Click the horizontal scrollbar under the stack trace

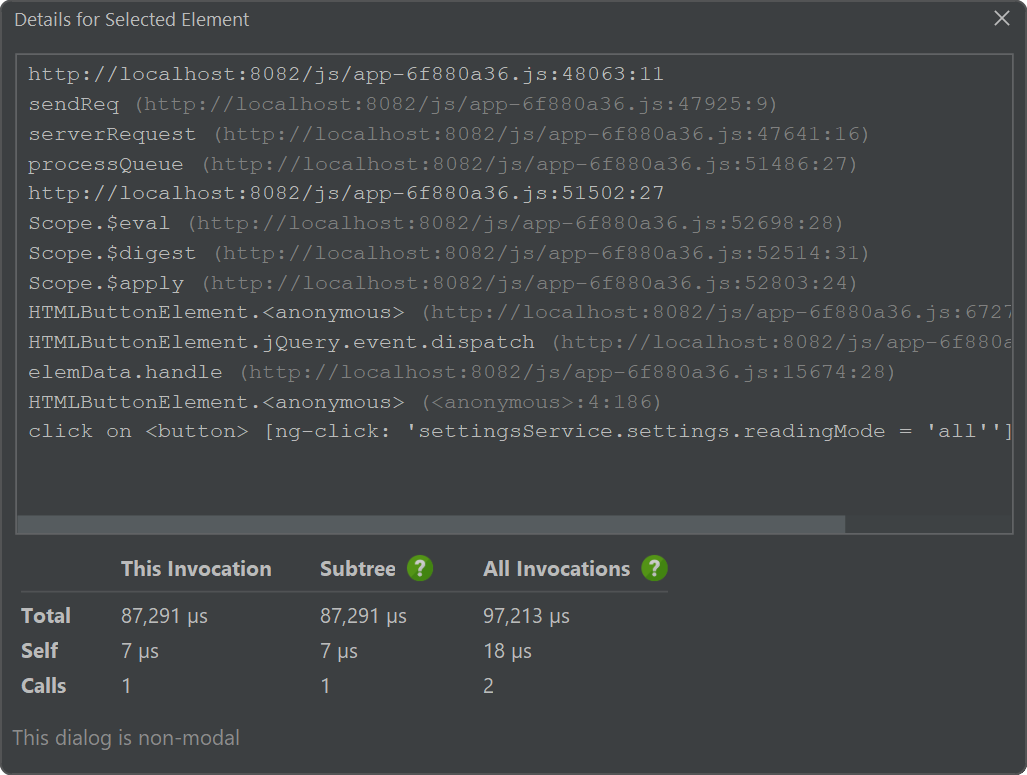point(431,524)
